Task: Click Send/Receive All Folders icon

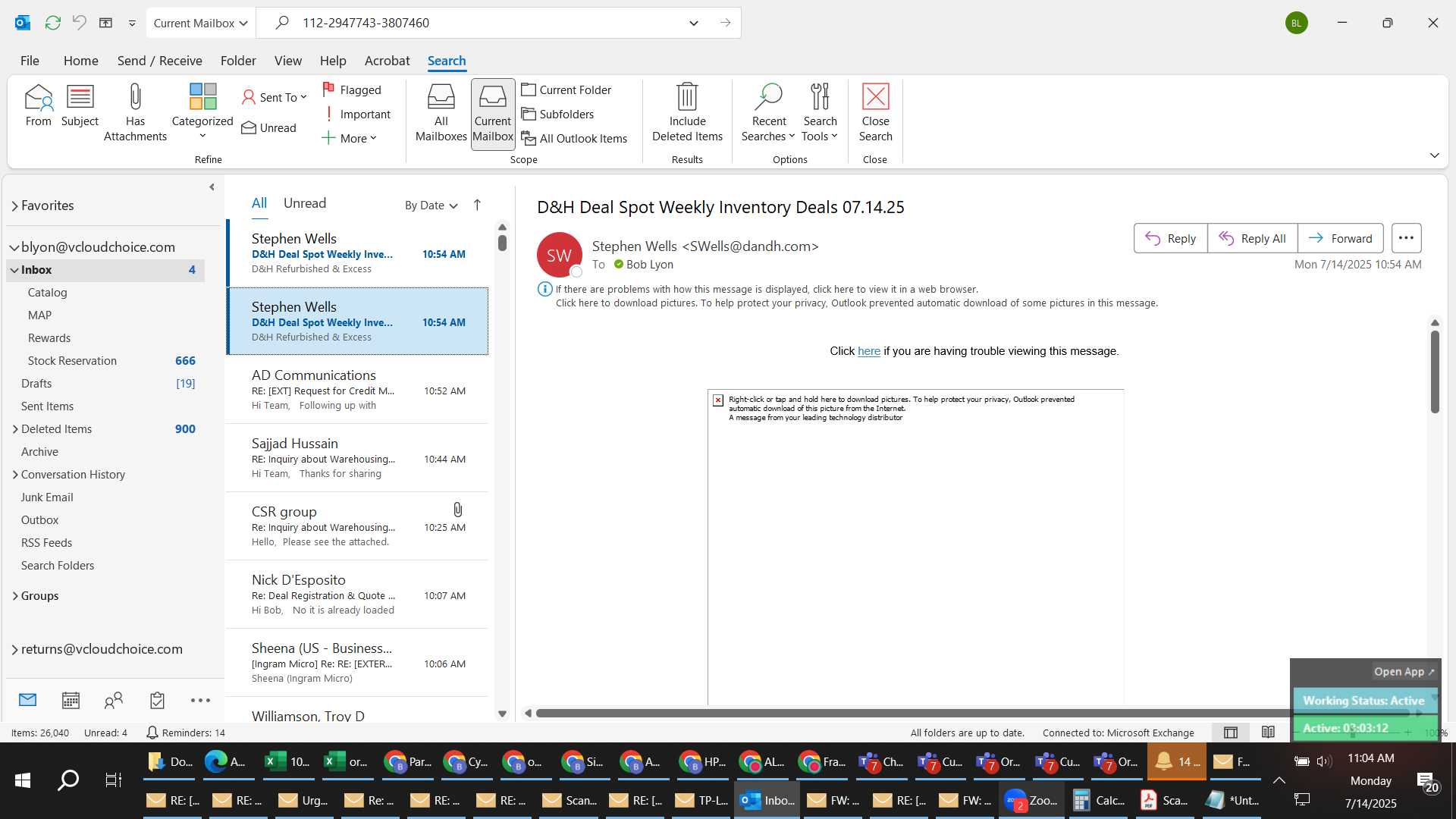Action: pyautogui.click(x=52, y=23)
